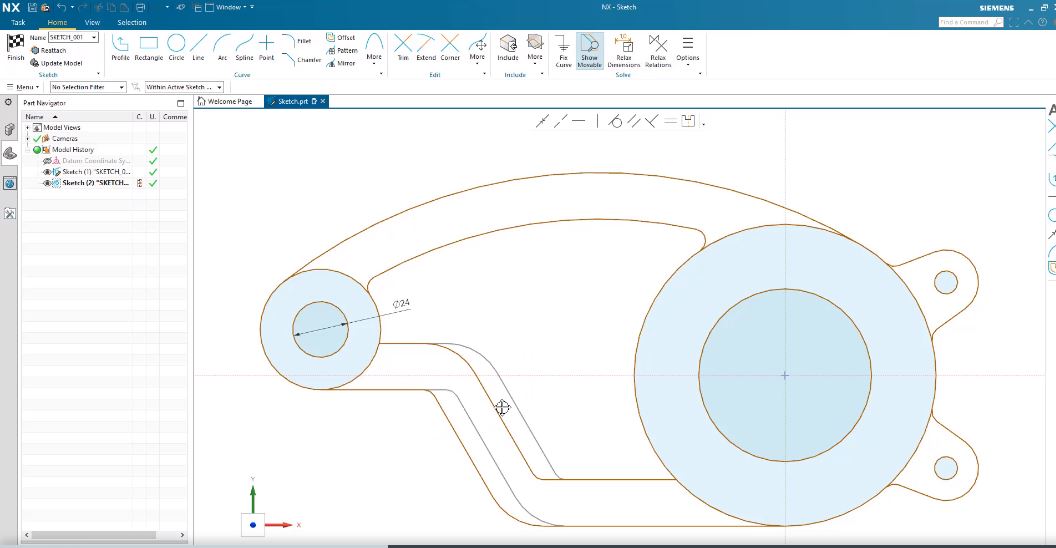Image resolution: width=1056 pixels, height=548 pixels.
Task: Open the Menu dropdown
Action: pyautogui.click(x=22, y=87)
